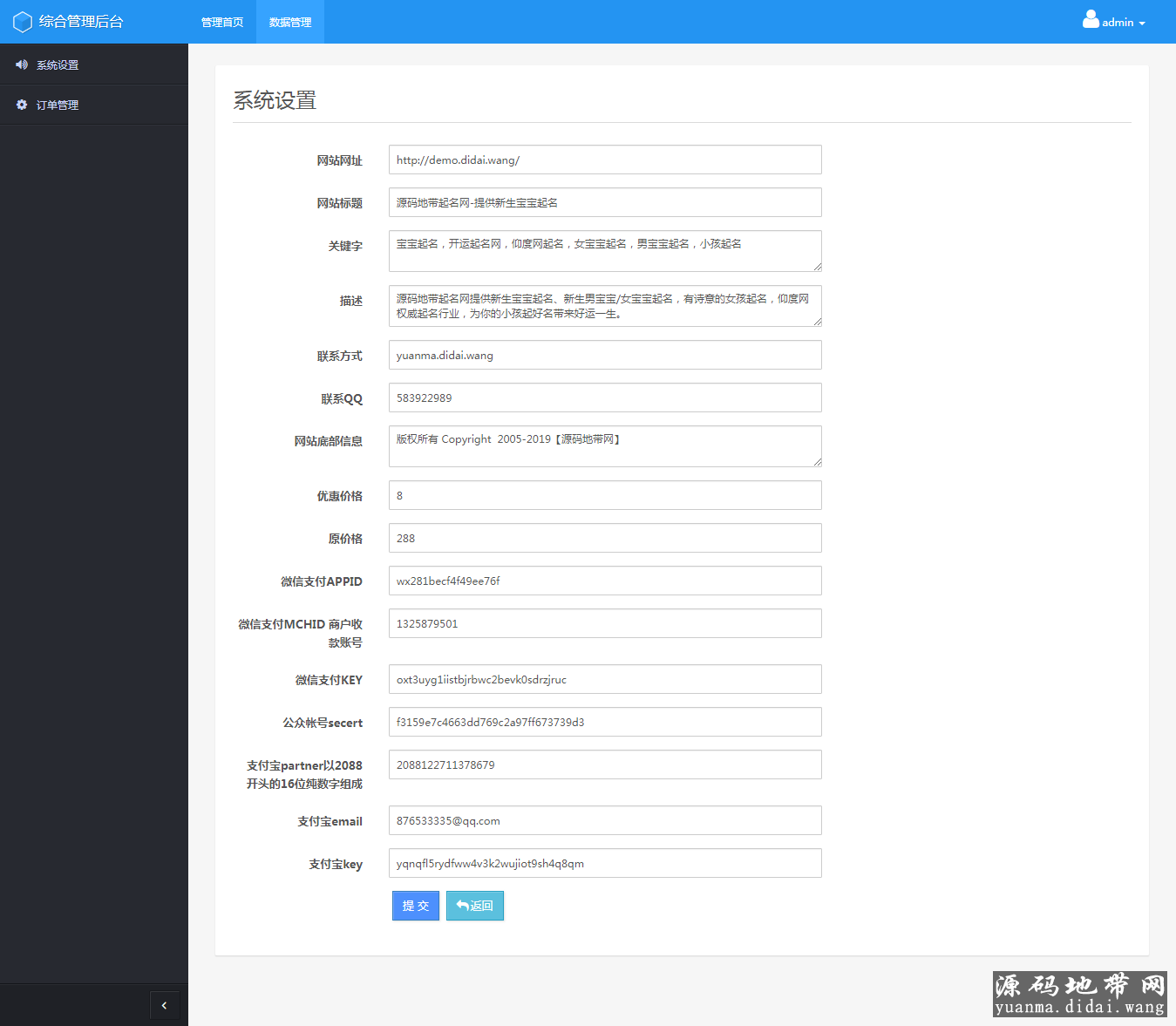Screen dimensions: 1176x1026
Task: Click the hexagon logo icon in header
Action: coord(23,22)
